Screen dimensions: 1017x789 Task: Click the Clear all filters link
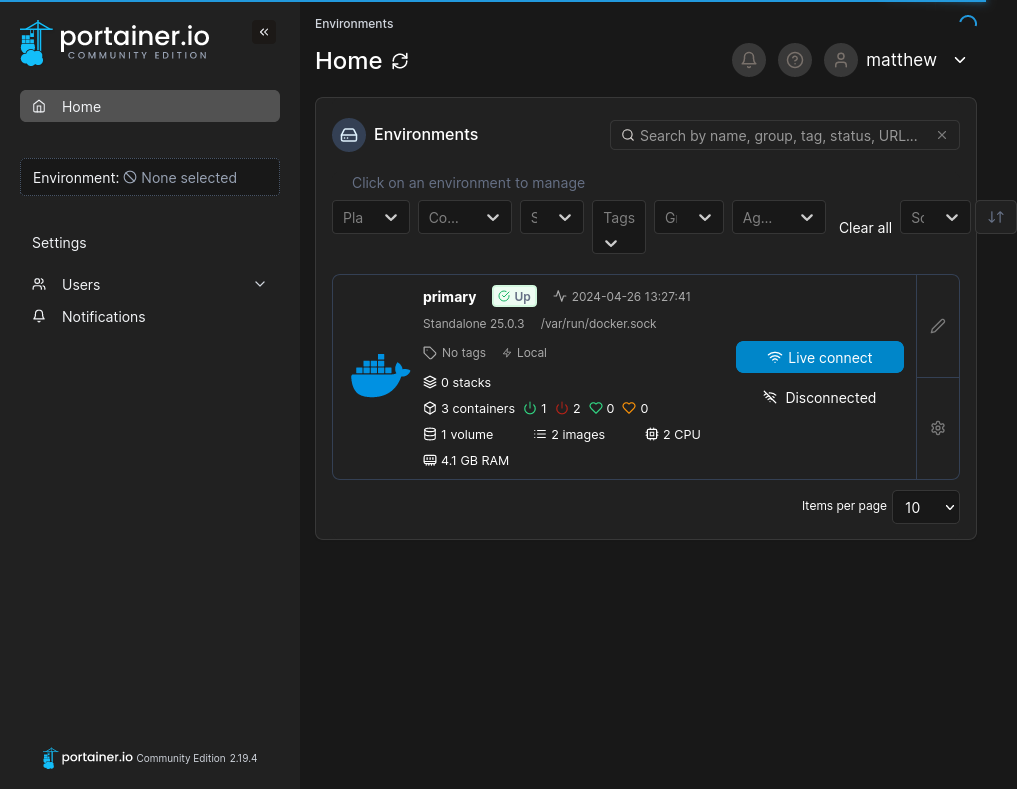[x=865, y=228]
